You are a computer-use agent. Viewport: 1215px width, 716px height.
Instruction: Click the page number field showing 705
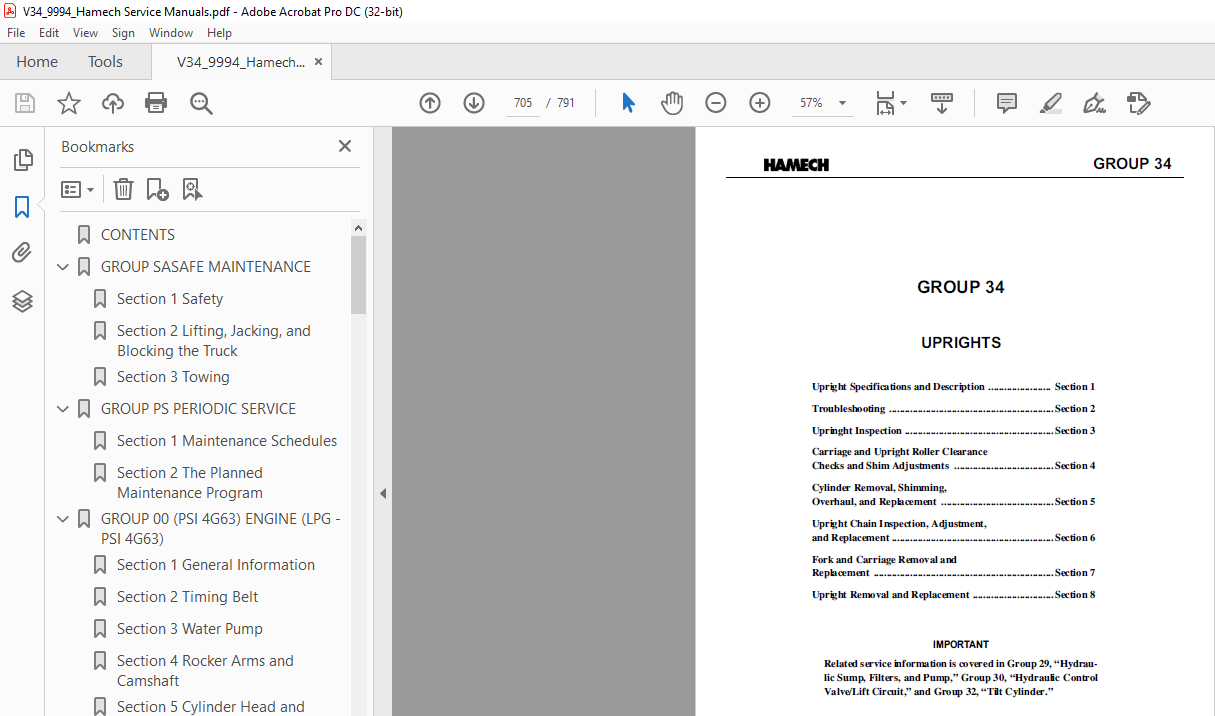coord(523,103)
